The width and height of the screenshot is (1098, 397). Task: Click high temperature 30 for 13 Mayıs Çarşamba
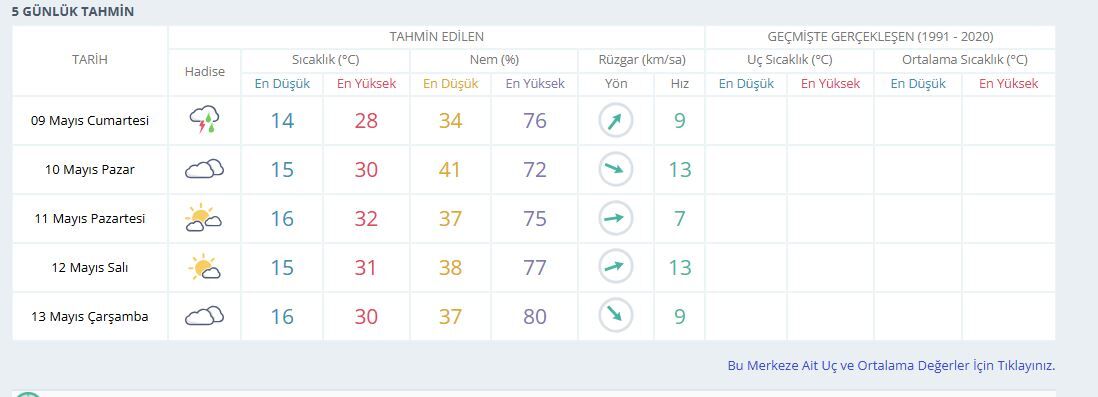366,316
